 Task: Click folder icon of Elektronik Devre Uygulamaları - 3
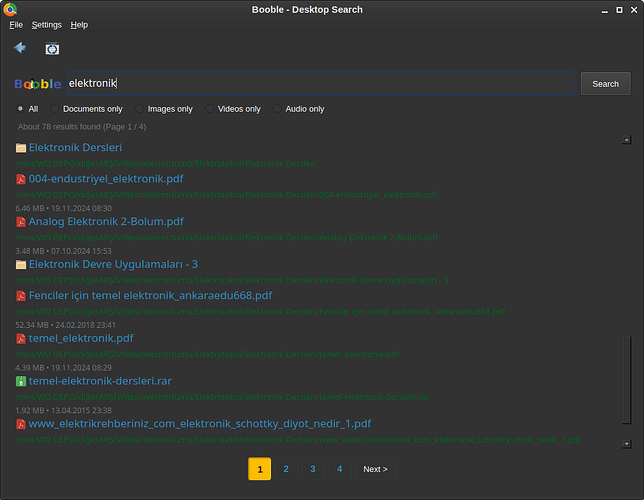click(x=21, y=265)
